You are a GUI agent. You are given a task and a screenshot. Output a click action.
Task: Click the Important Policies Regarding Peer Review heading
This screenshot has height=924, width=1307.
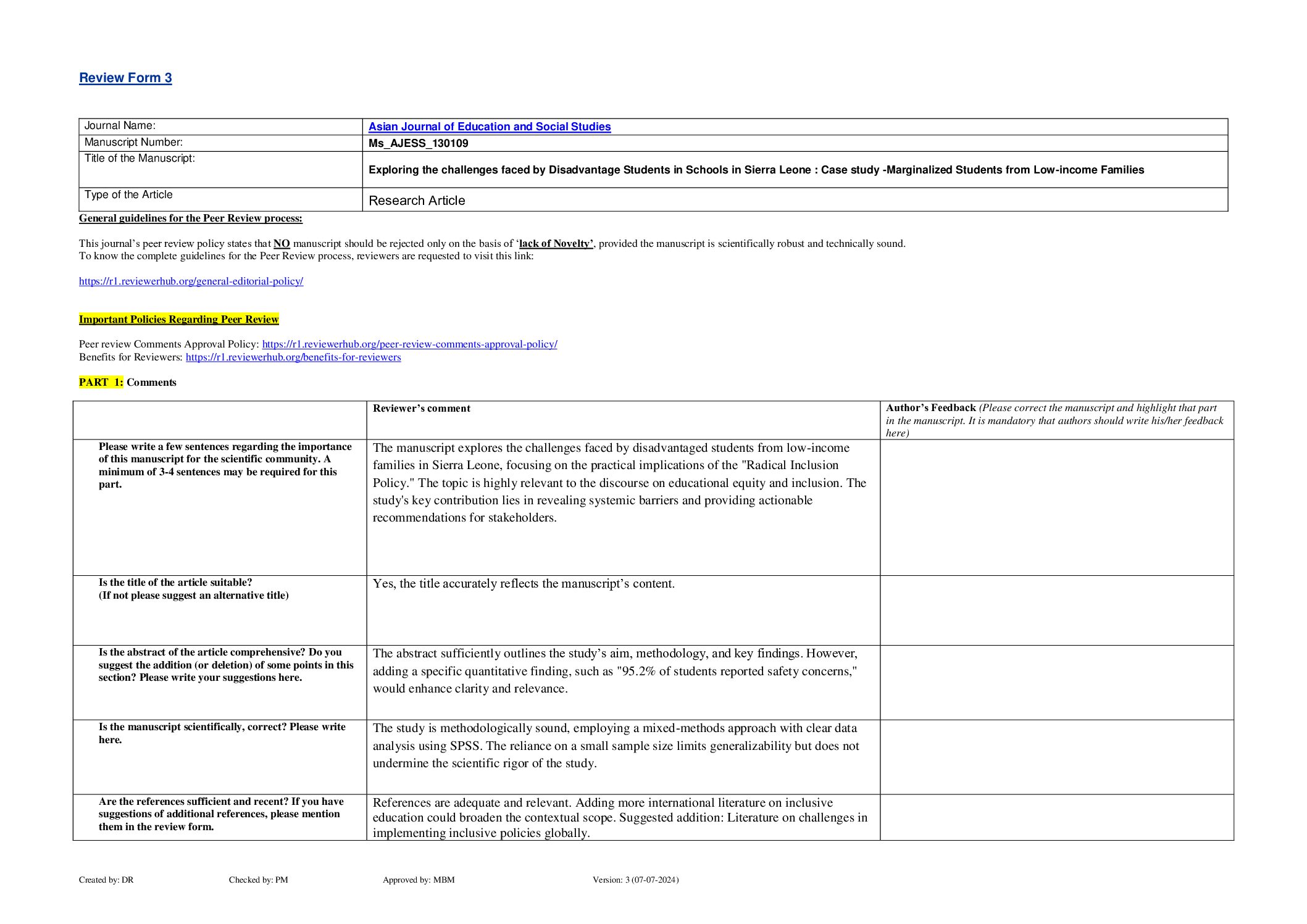point(178,319)
